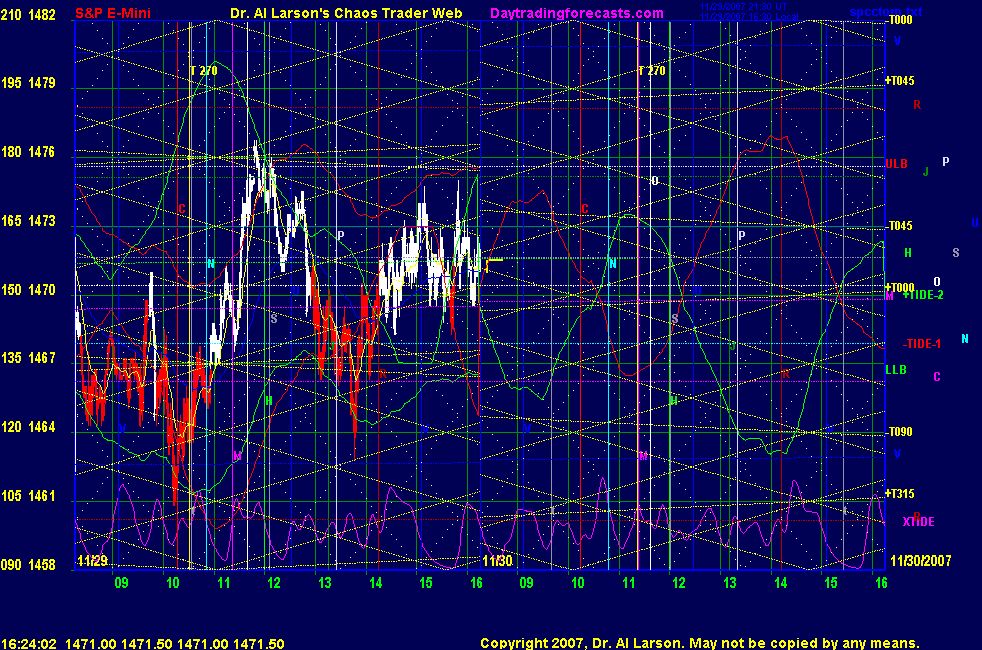The height and width of the screenshot is (650, 982).
Task: Select the 11/30/2007 date label
Action: [921, 560]
